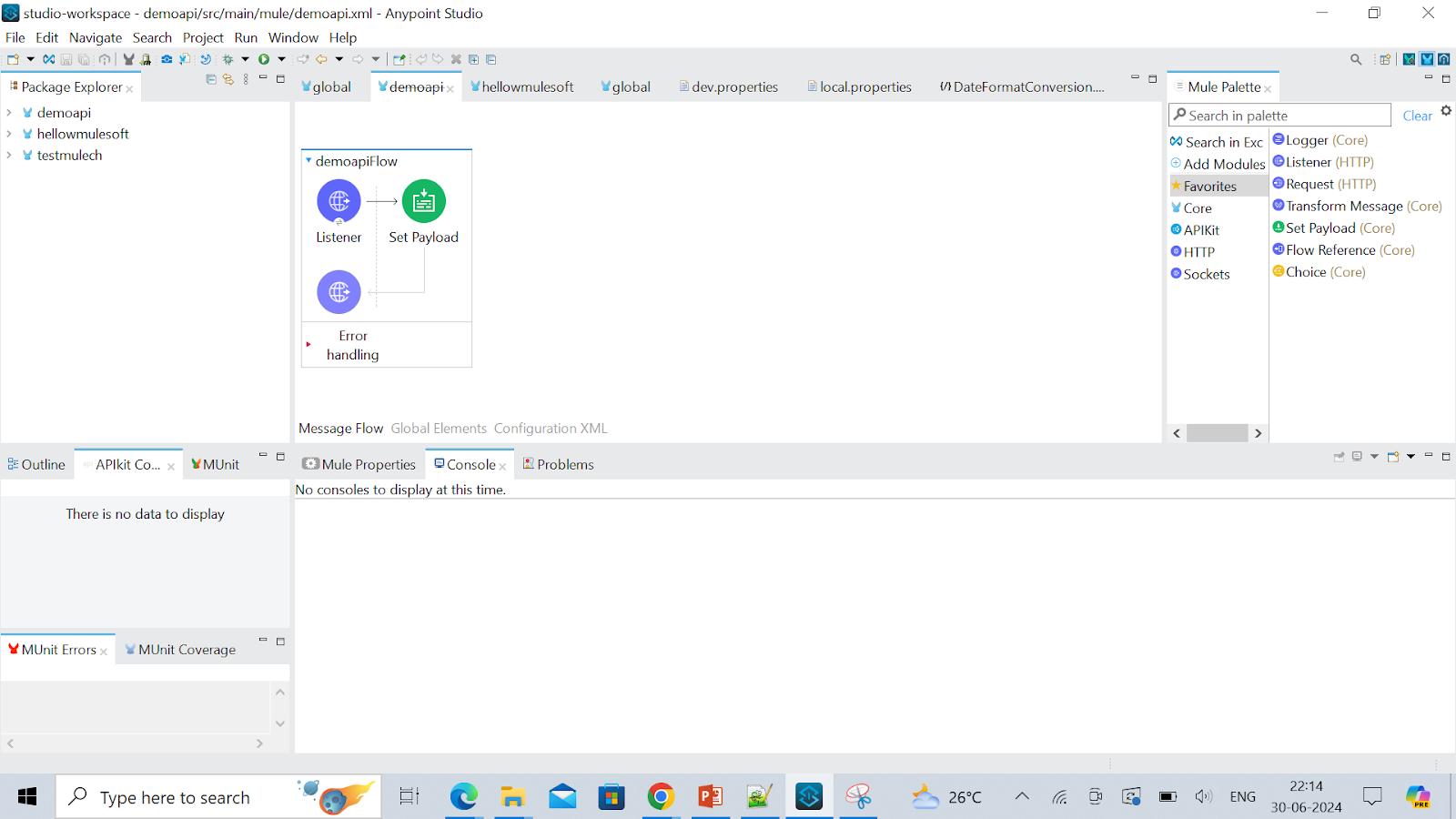Image resolution: width=1456 pixels, height=819 pixels.
Task: Open Mule Palette settings gear icon
Action: coord(1446,111)
